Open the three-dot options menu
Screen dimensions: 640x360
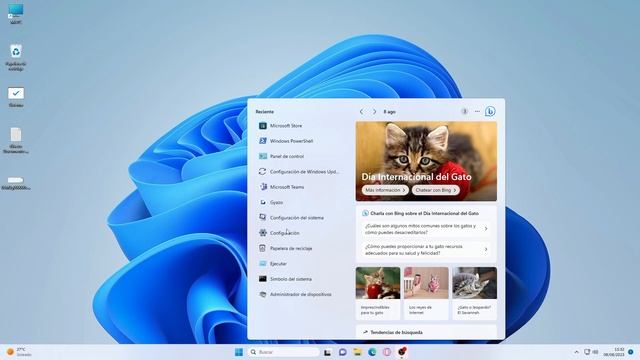[477, 111]
